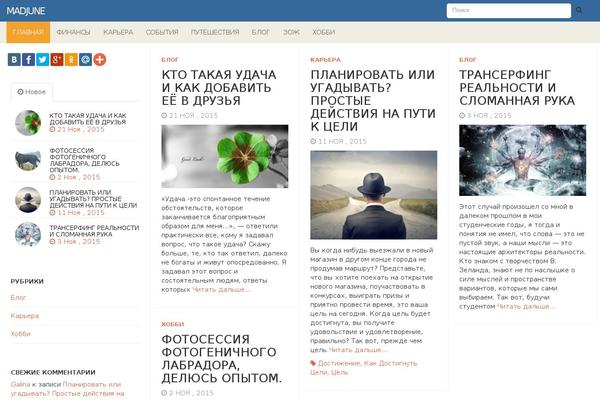Click the СВЕЖИЕ КОММЕНТАРИИ sidebar heading
Screen dimensions: 600x400
point(53,372)
